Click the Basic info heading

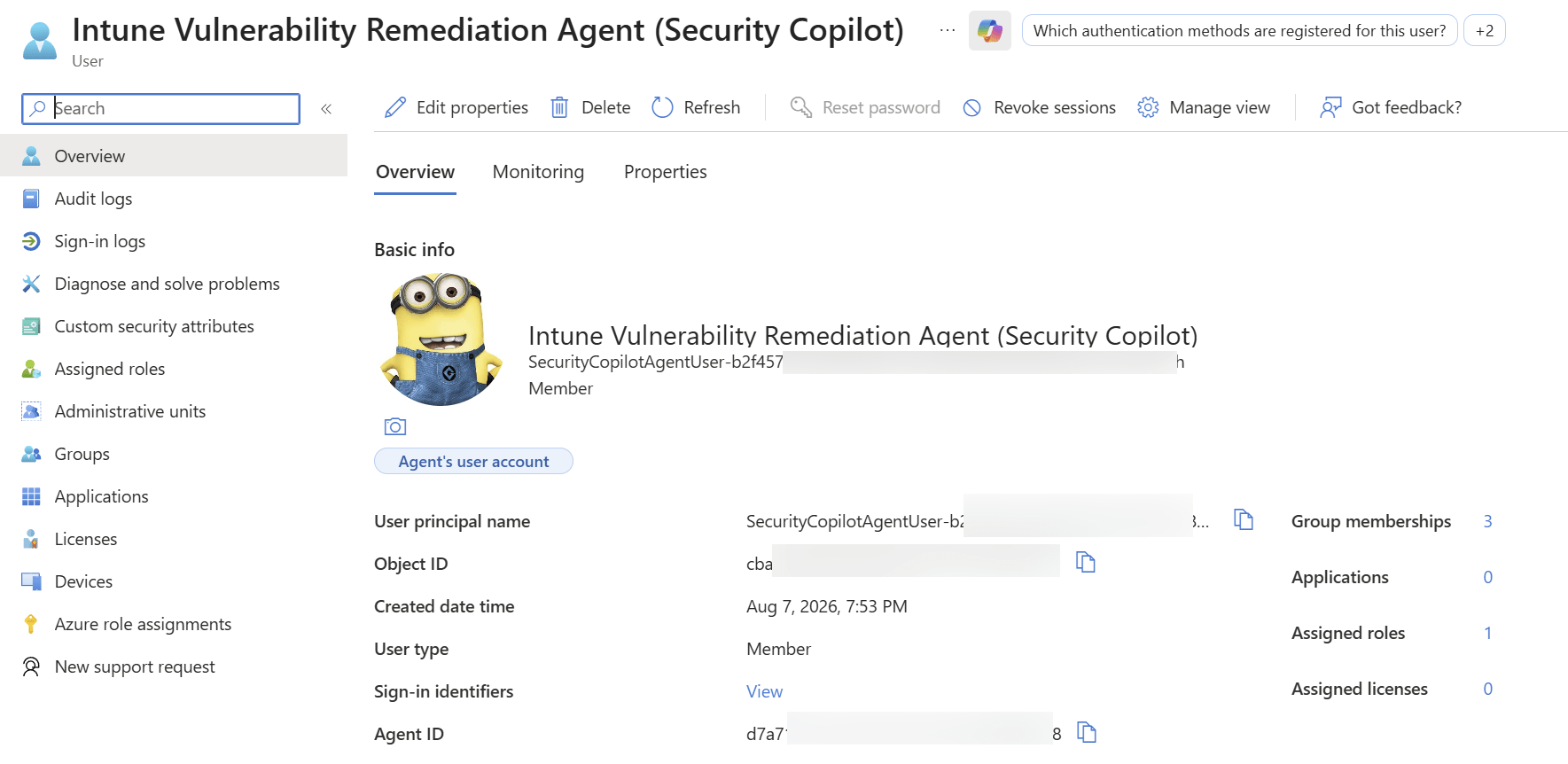click(414, 250)
